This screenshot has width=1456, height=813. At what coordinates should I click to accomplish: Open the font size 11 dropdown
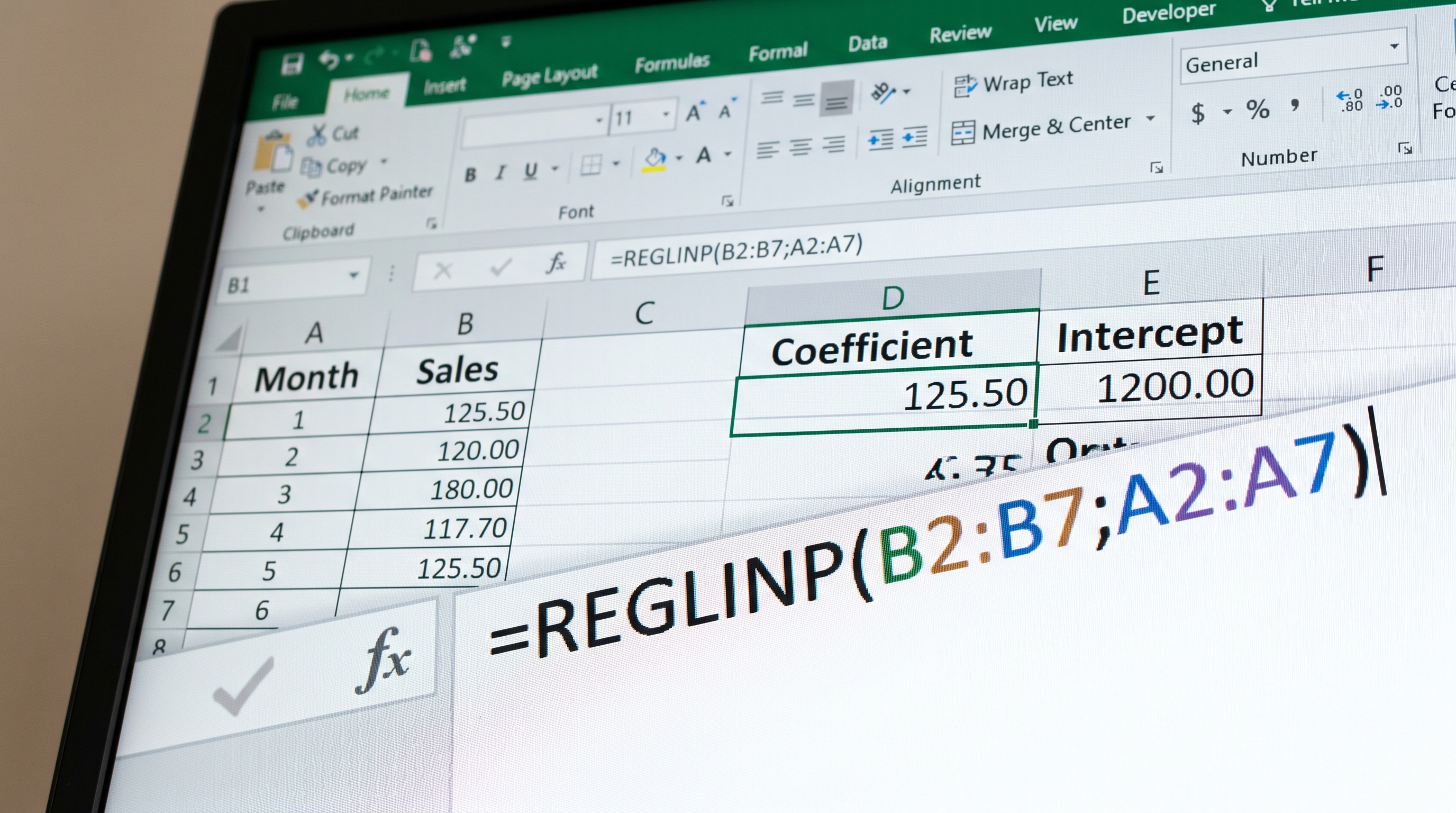point(667,114)
